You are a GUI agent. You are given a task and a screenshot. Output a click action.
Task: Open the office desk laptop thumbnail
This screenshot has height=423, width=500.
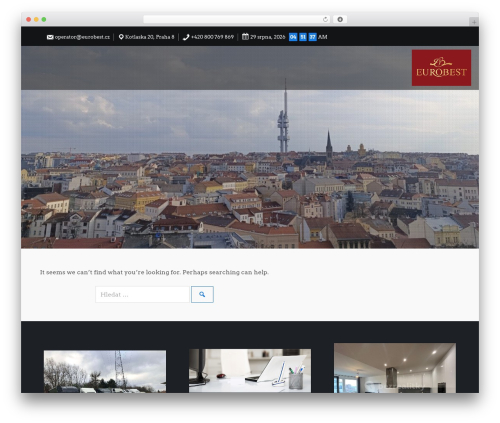pyautogui.click(x=250, y=371)
